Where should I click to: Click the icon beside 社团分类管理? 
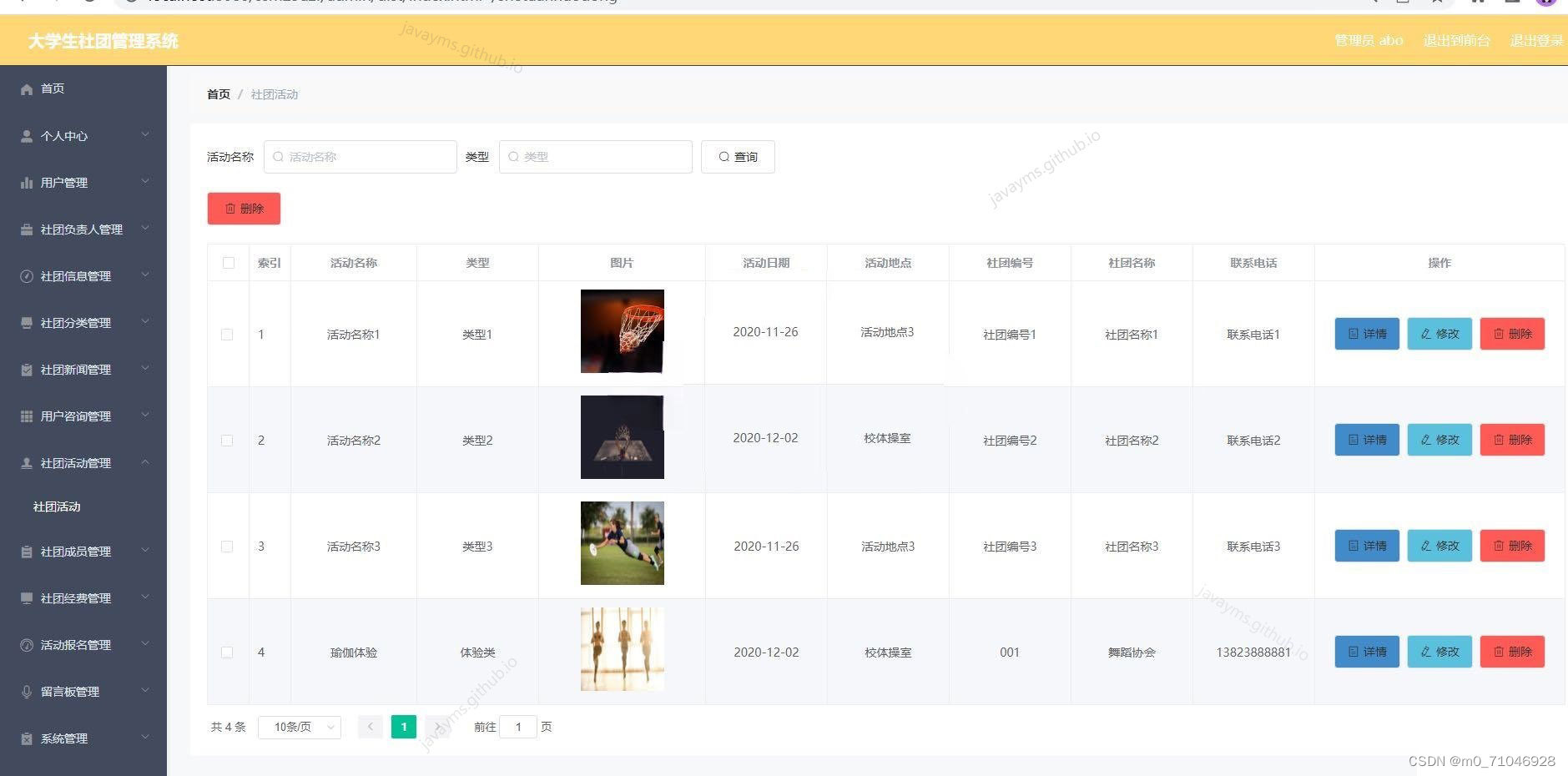pyautogui.click(x=27, y=323)
